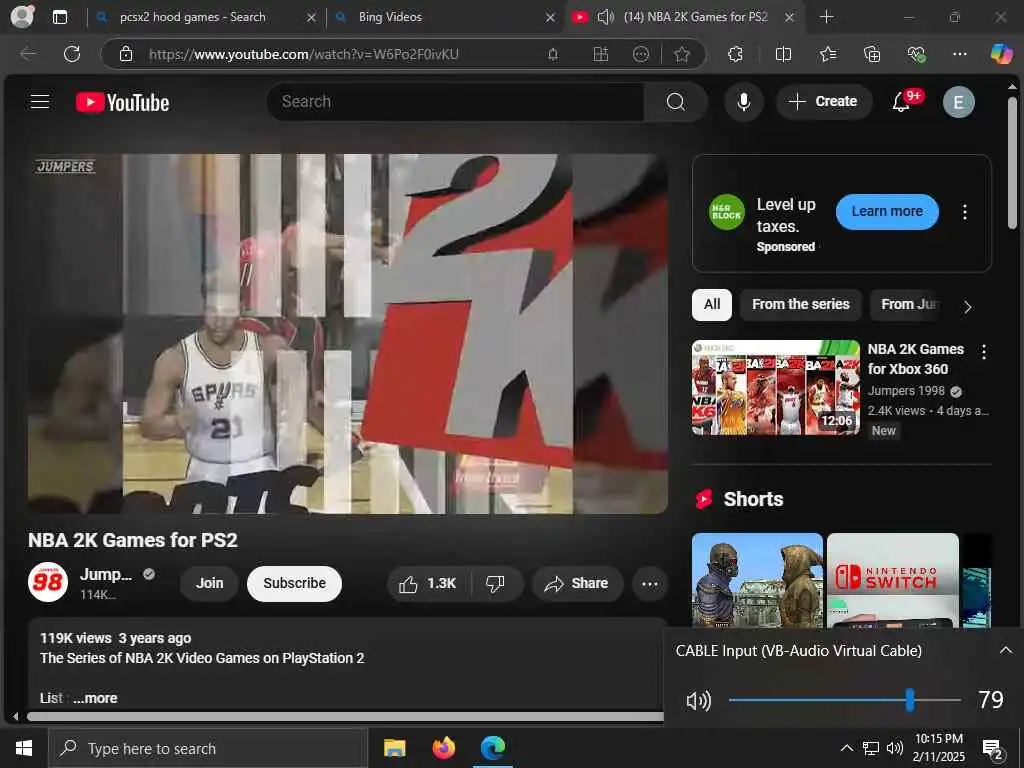Open Edge settings and more menu
Viewport: 1024px width, 768px height.
click(x=959, y=54)
